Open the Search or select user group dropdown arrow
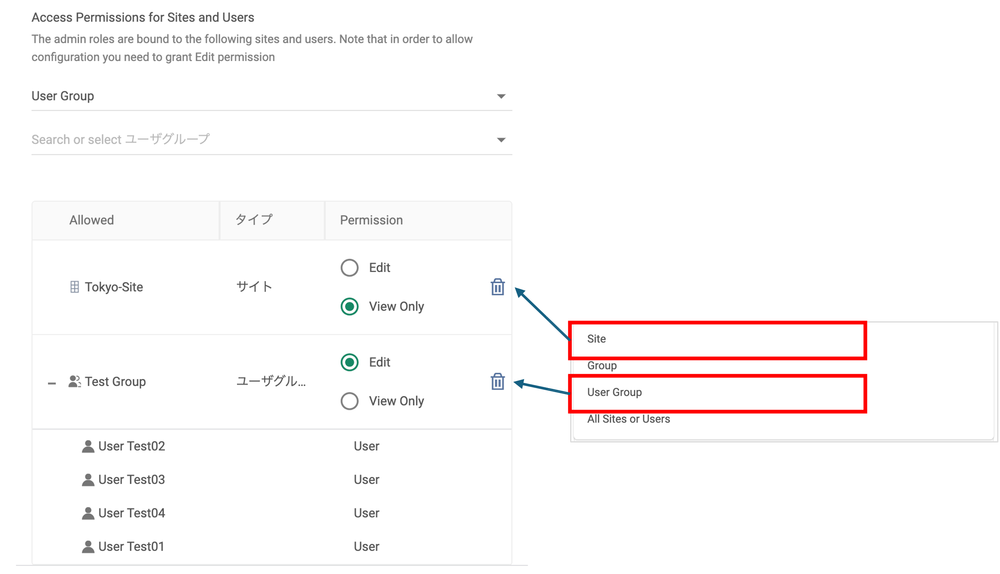Viewport: 1000px width, 574px height. point(501,140)
